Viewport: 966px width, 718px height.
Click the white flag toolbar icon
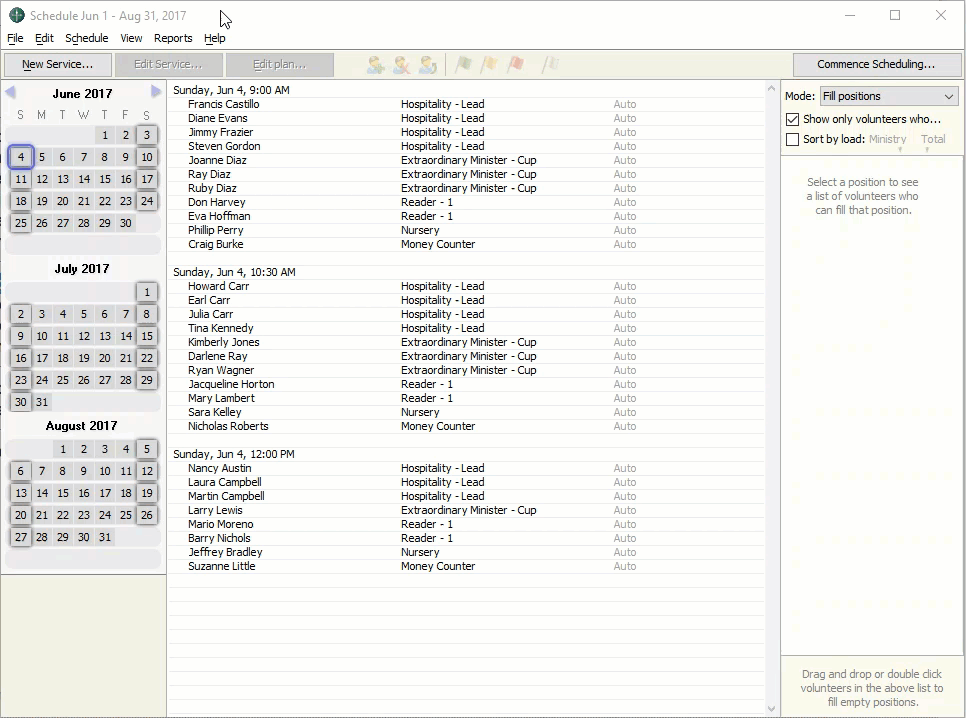(549, 65)
